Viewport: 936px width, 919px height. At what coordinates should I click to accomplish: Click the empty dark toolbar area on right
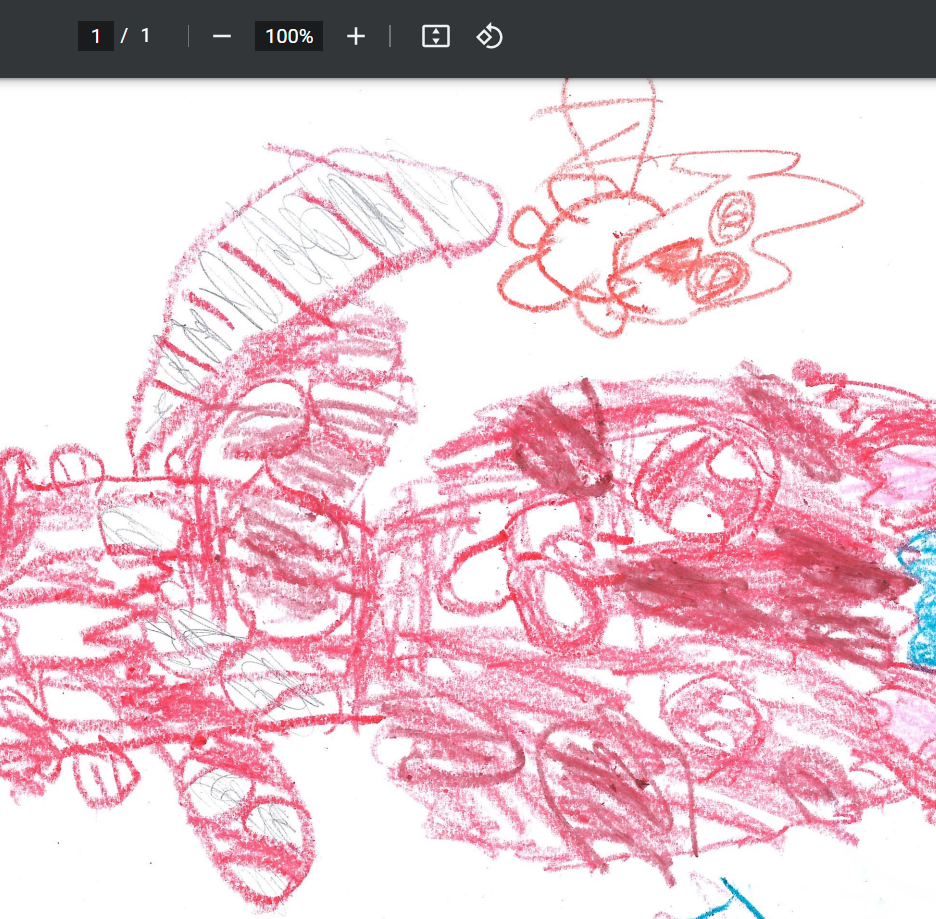[720, 37]
